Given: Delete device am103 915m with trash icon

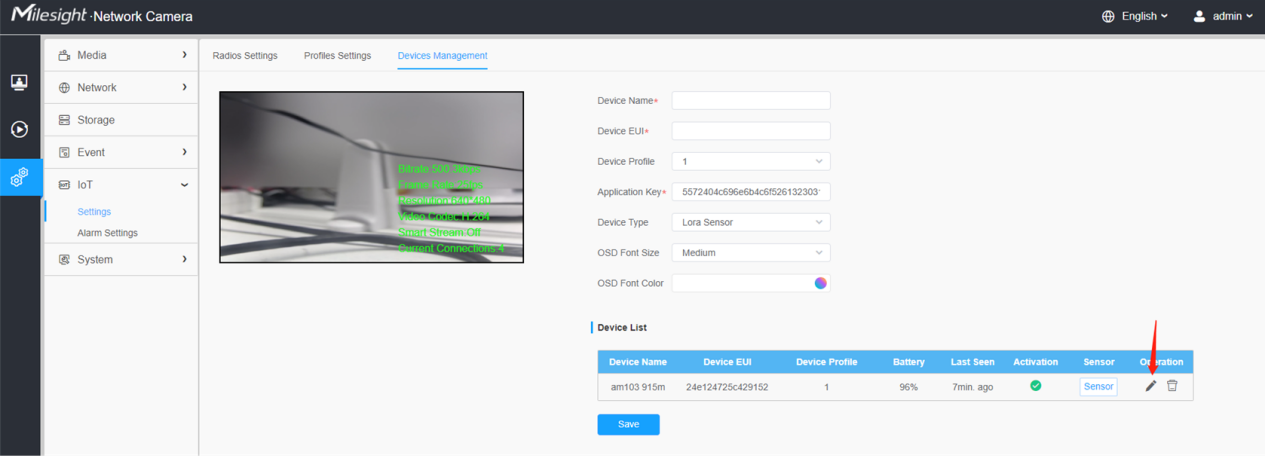Looking at the screenshot, I should (x=1172, y=386).
